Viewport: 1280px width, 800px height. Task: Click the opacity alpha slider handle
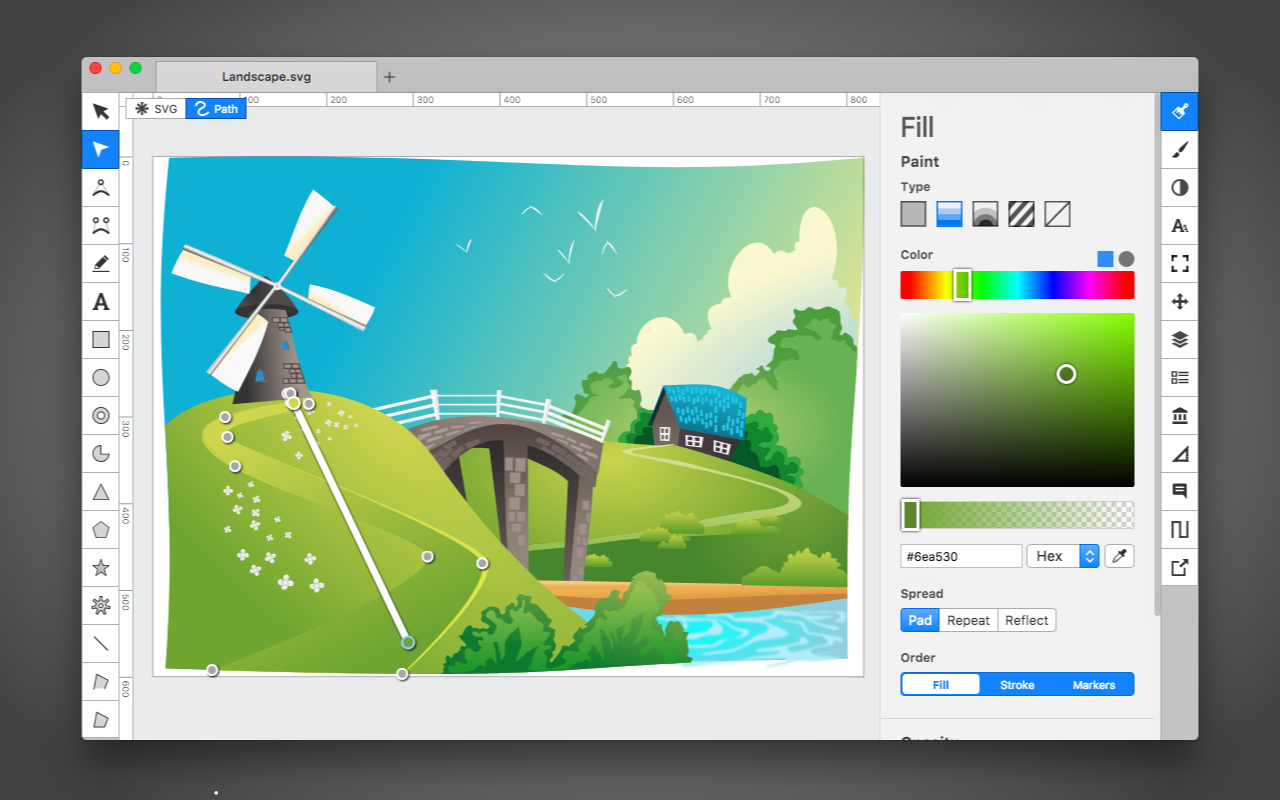tap(910, 515)
